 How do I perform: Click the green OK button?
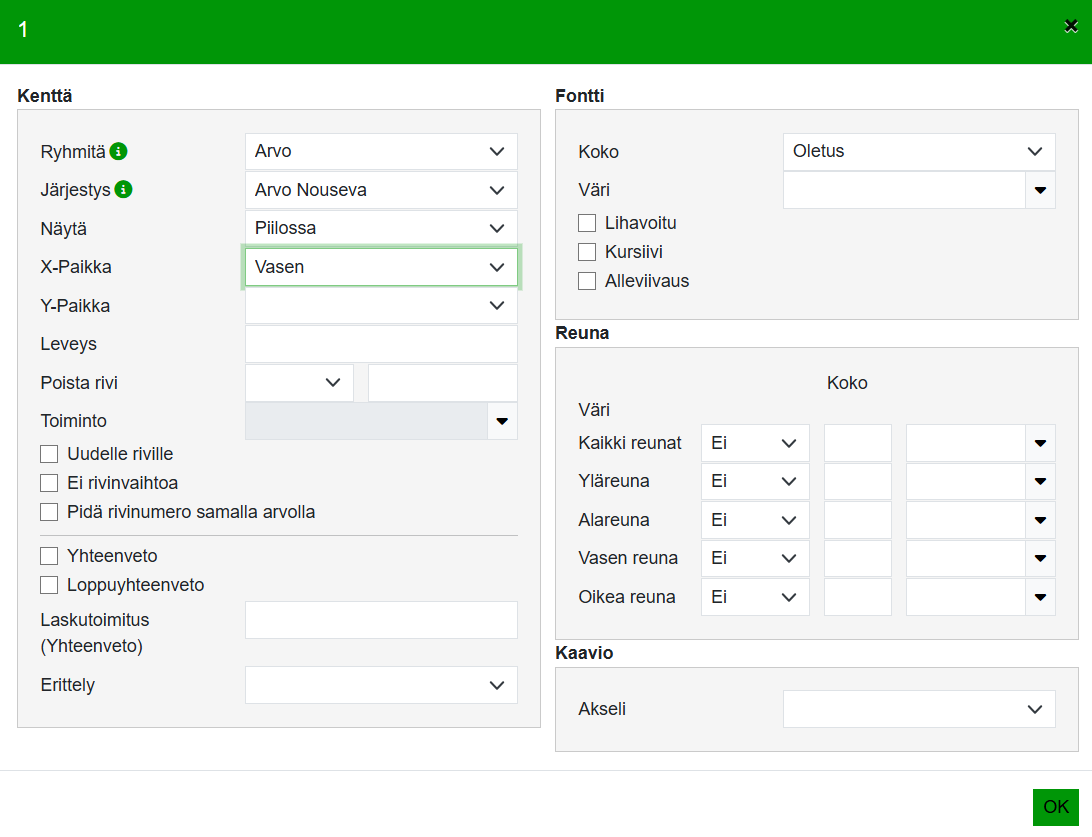[x=1056, y=807]
